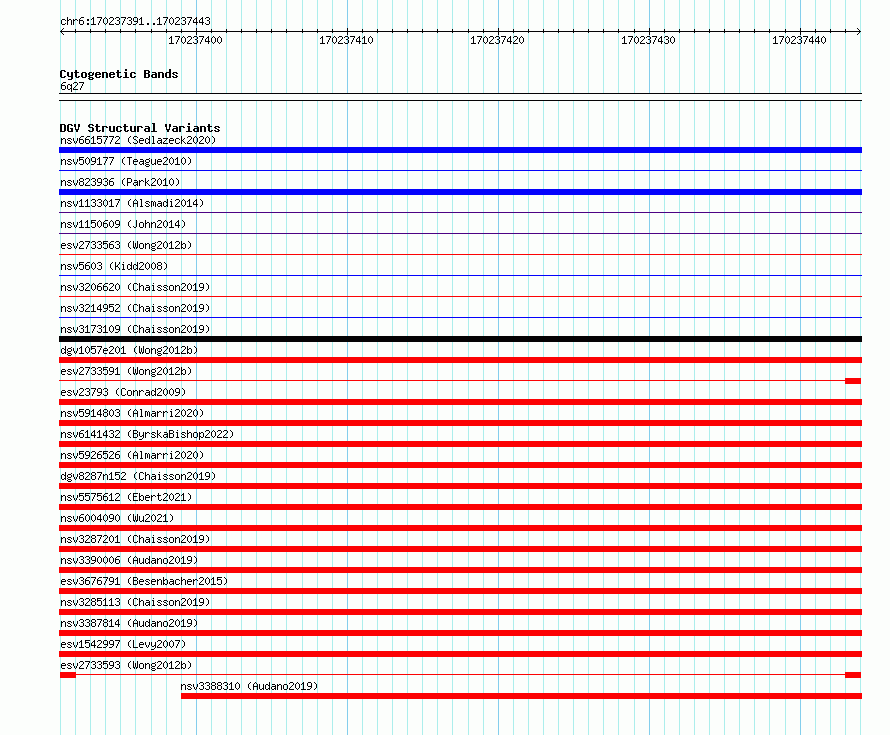890x735 pixels.
Task: Open variant esv2733591 (Wong2012b)
Action: [126, 371]
